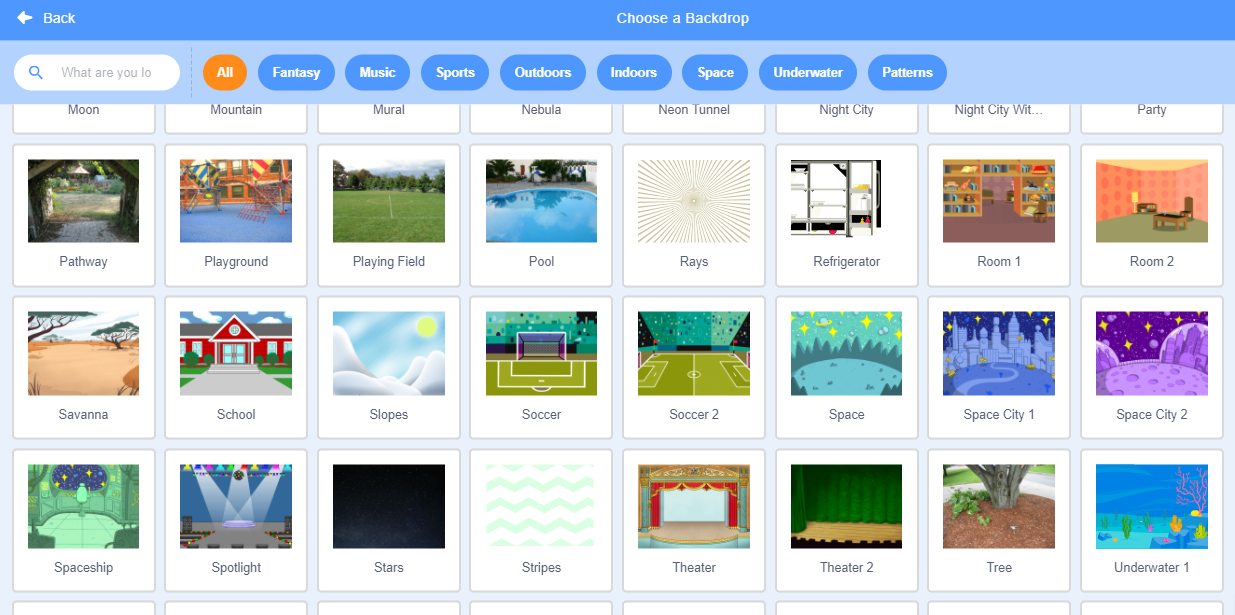
Task: Pick the Spaceship backdrop image
Action: click(x=84, y=506)
